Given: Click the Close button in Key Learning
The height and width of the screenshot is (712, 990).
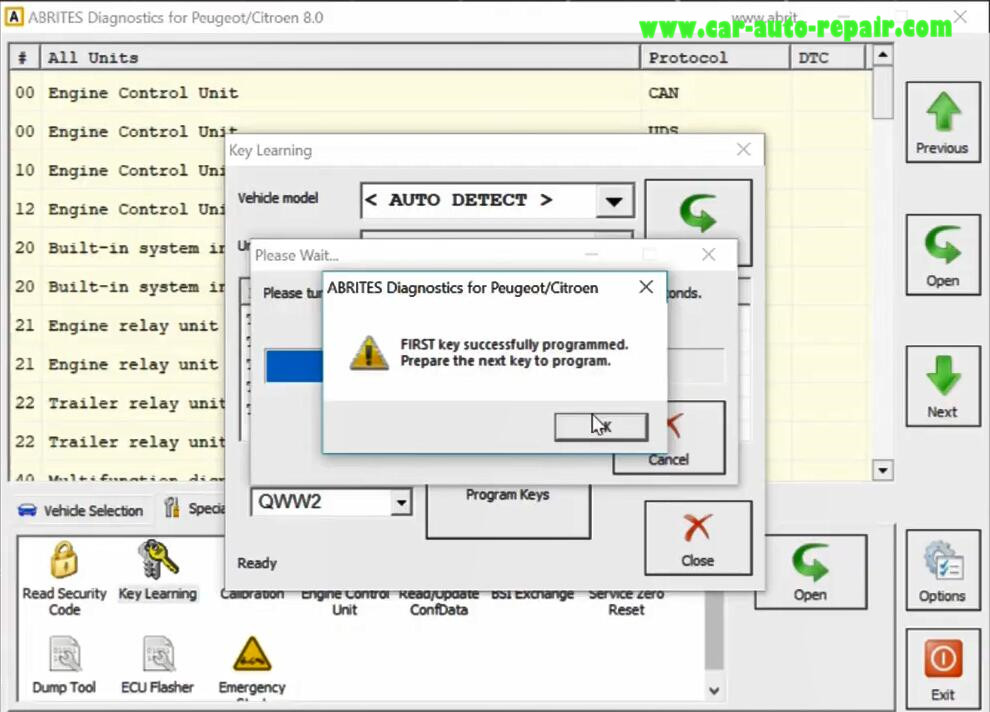Looking at the screenshot, I should pos(698,538).
